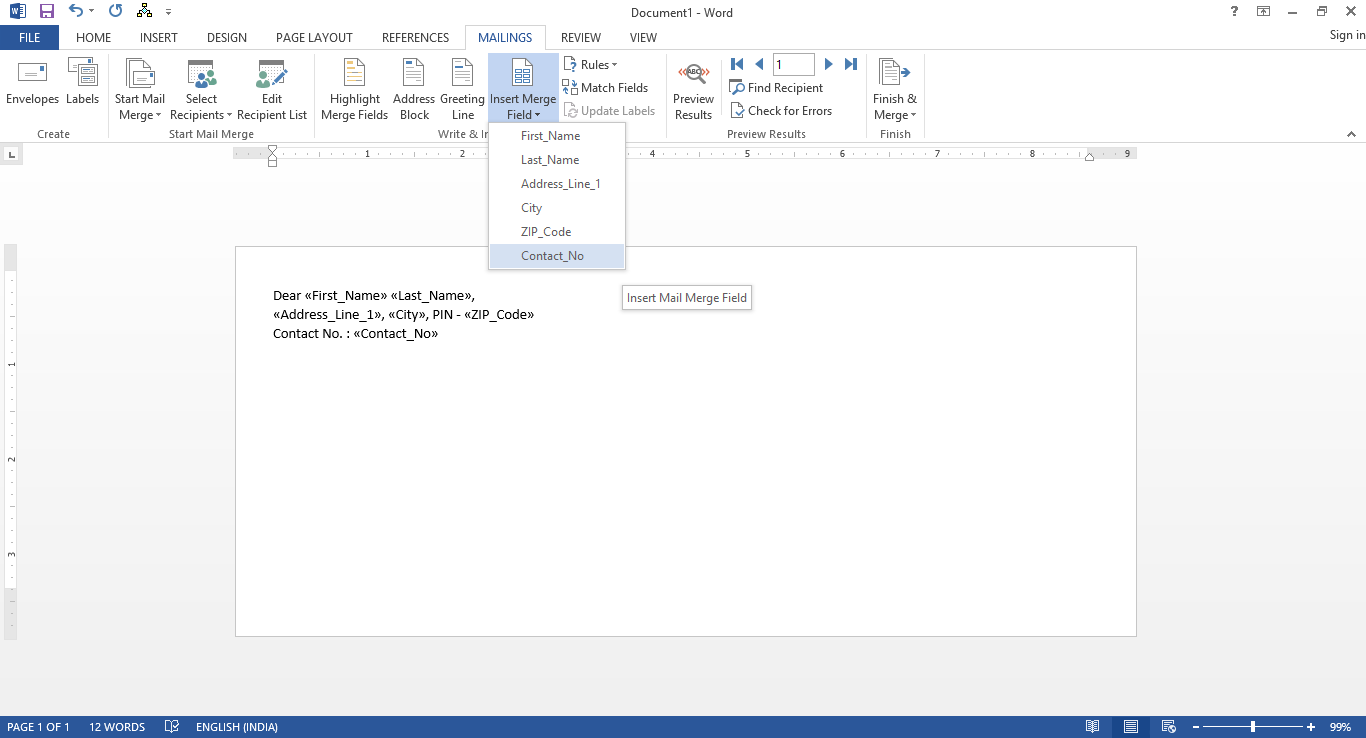Select Last_Name from merge field list
The height and width of the screenshot is (738, 1366).
pyautogui.click(x=550, y=159)
